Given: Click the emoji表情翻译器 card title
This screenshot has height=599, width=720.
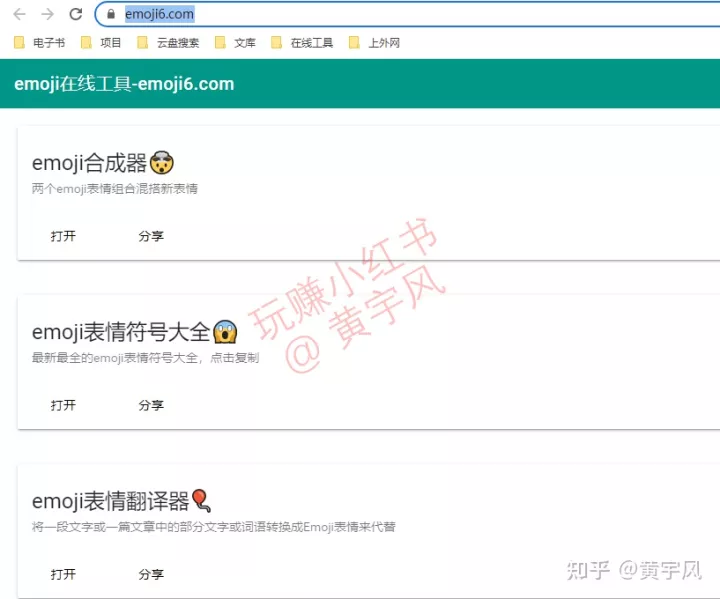Looking at the screenshot, I should coord(110,501).
